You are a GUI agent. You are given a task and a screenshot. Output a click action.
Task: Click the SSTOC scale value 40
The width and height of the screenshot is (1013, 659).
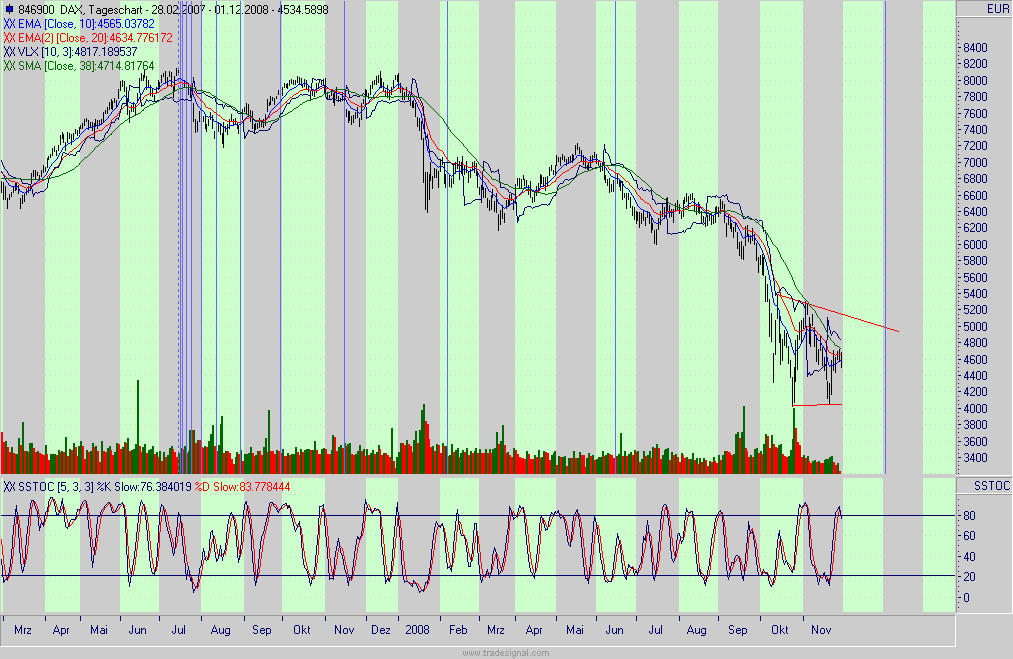pyautogui.click(x=969, y=557)
